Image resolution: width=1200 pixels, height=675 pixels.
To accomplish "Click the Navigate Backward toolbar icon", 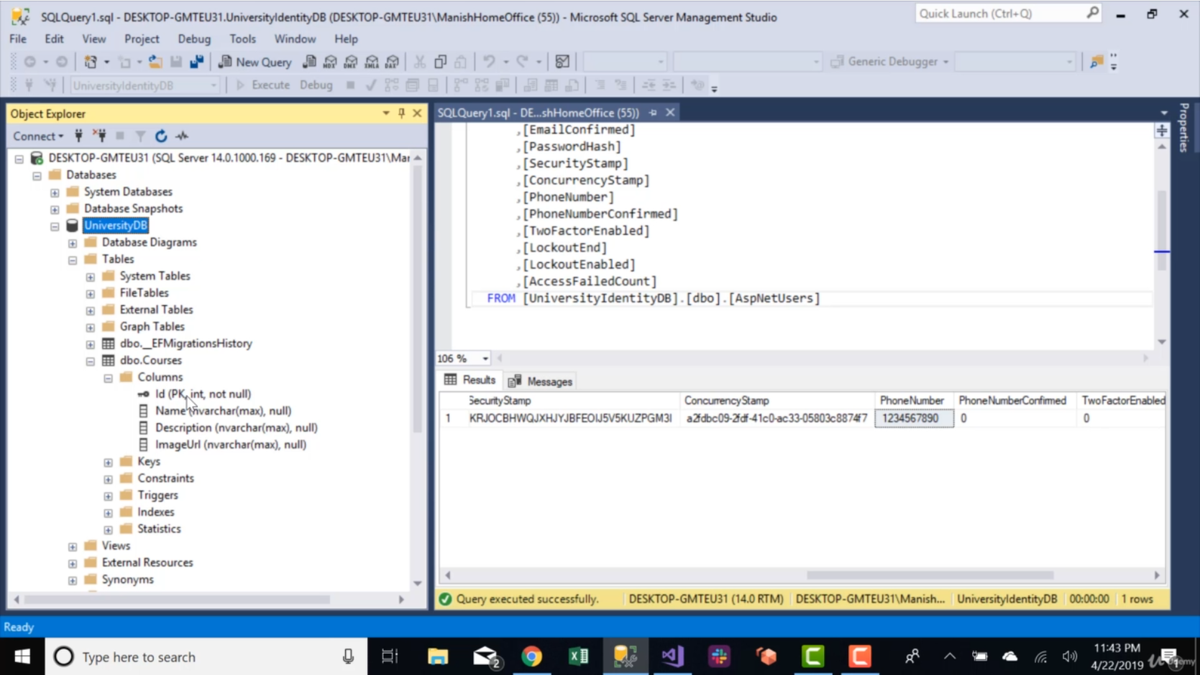I will 30,62.
